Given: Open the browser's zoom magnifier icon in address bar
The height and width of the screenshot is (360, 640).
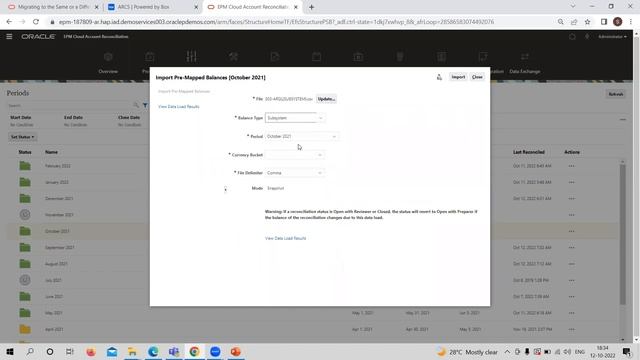Looking at the screenshot, I should 560,22.
